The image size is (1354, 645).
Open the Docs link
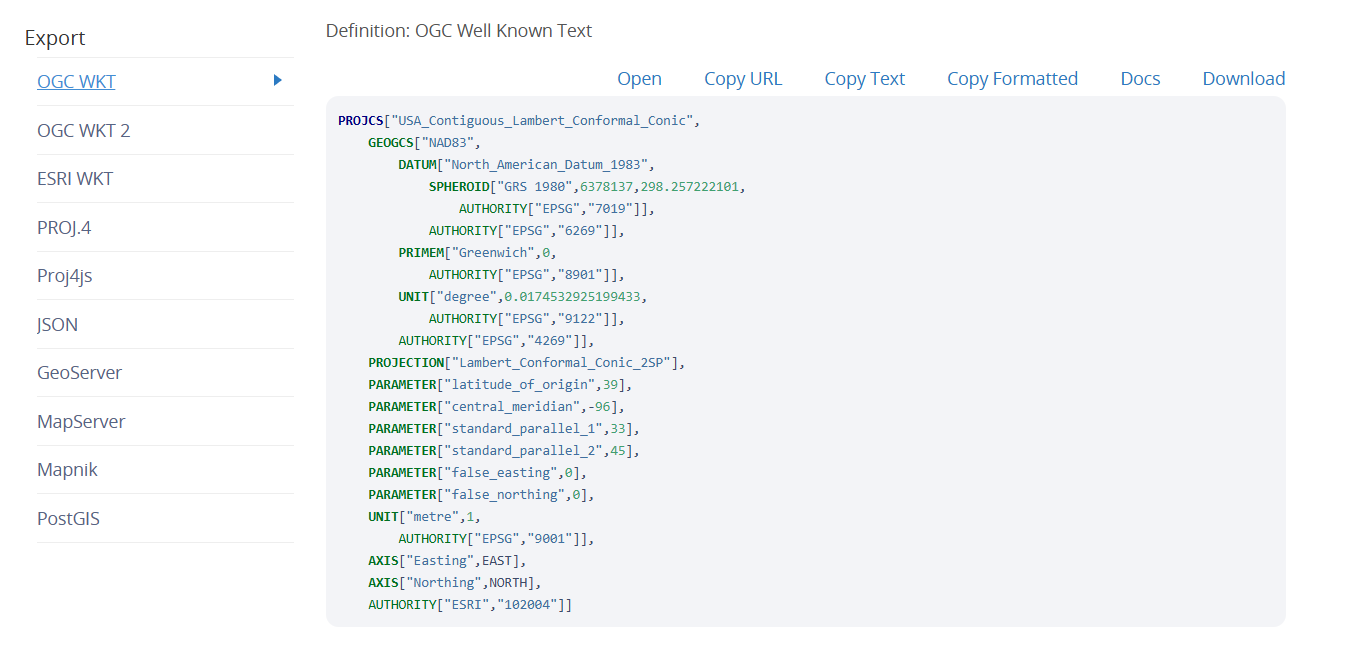pyautogui.click(x=1140, y=79)
